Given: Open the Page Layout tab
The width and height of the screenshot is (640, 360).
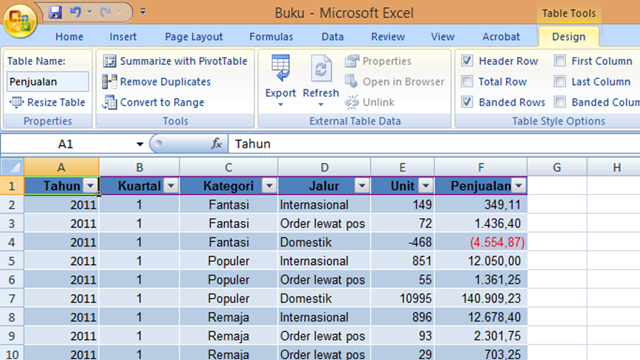Looking at the screenshot, I should point(194,37).
